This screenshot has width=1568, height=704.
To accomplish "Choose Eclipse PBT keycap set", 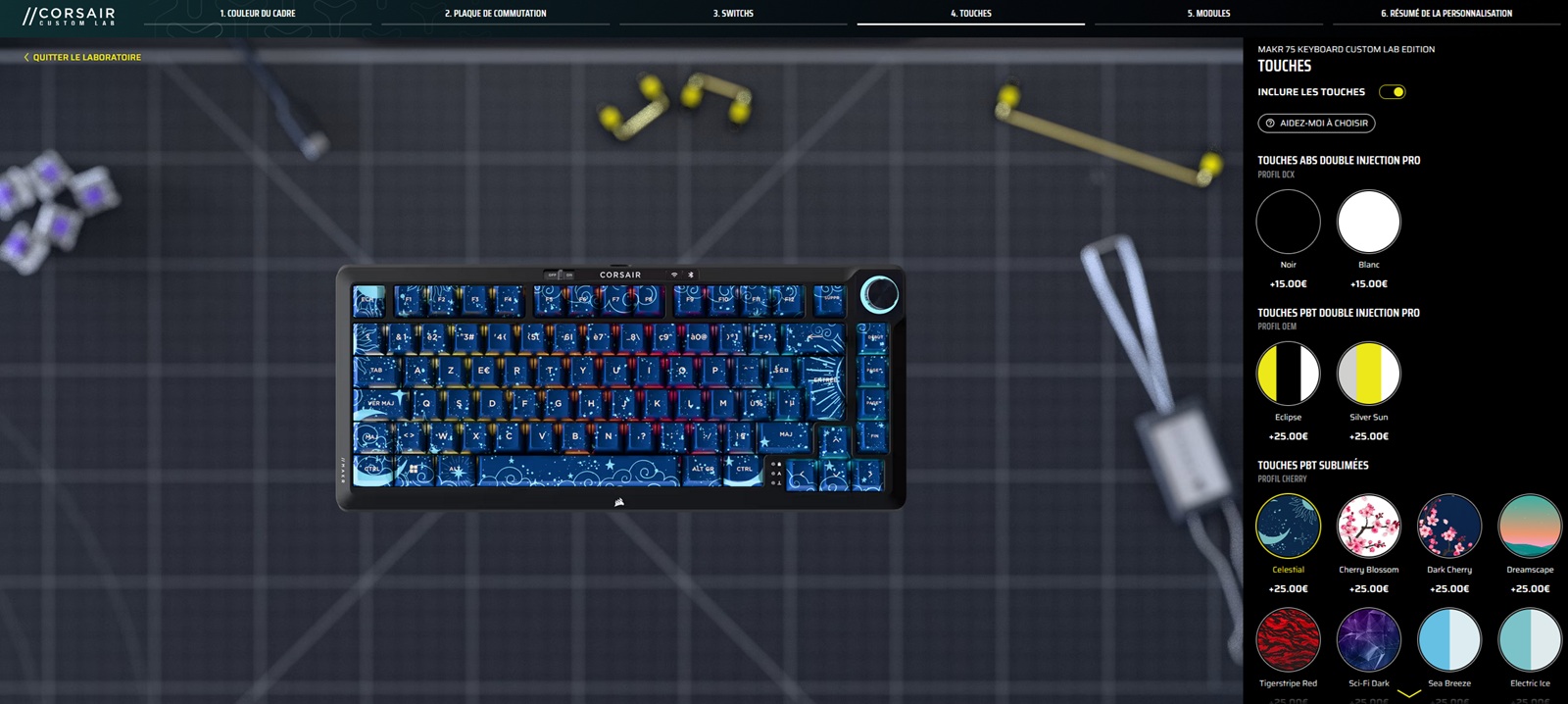I will pyautogui.click(x=1288, y=374).
